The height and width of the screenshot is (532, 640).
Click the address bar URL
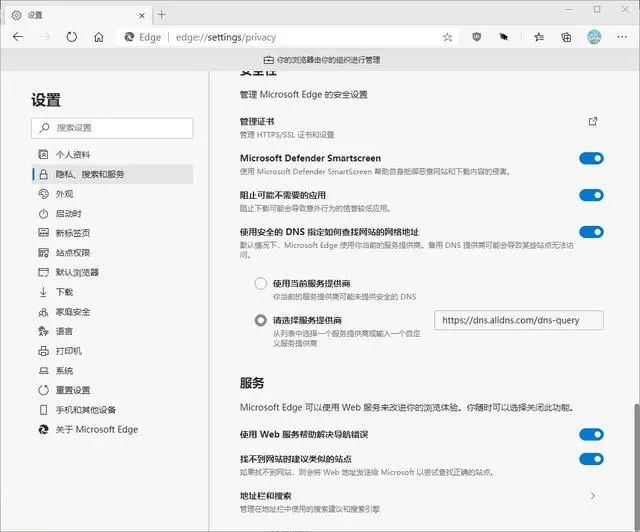[x=226, y=38]
